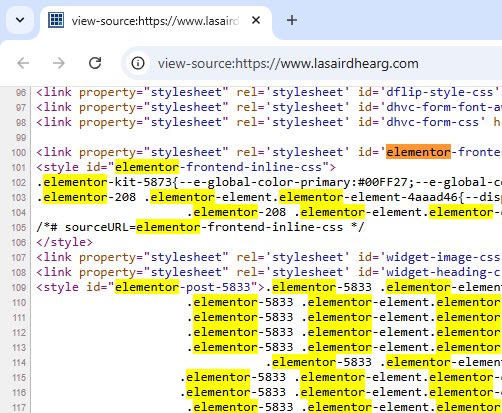Open the tab search dropdown arrow

click(20, 20)
